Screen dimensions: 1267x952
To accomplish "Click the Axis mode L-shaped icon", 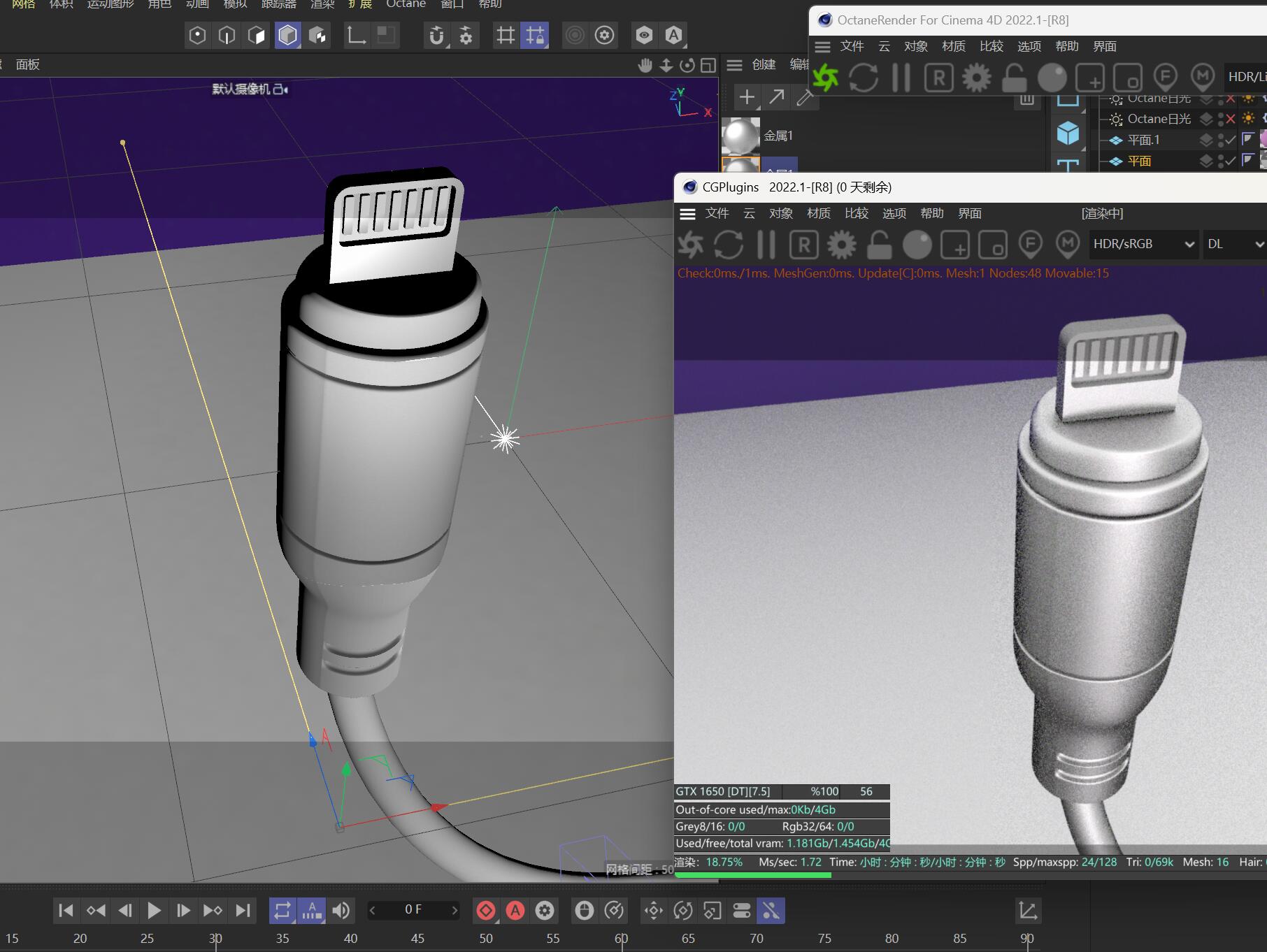I will 356,35.
